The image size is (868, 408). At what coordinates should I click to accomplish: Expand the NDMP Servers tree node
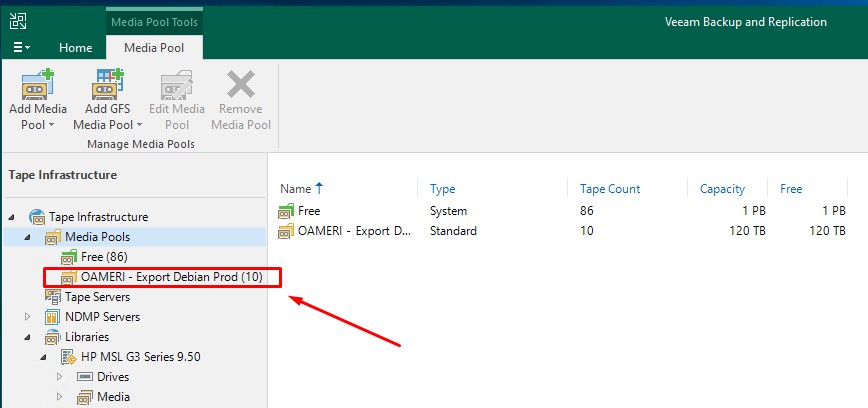click(28, 317)
